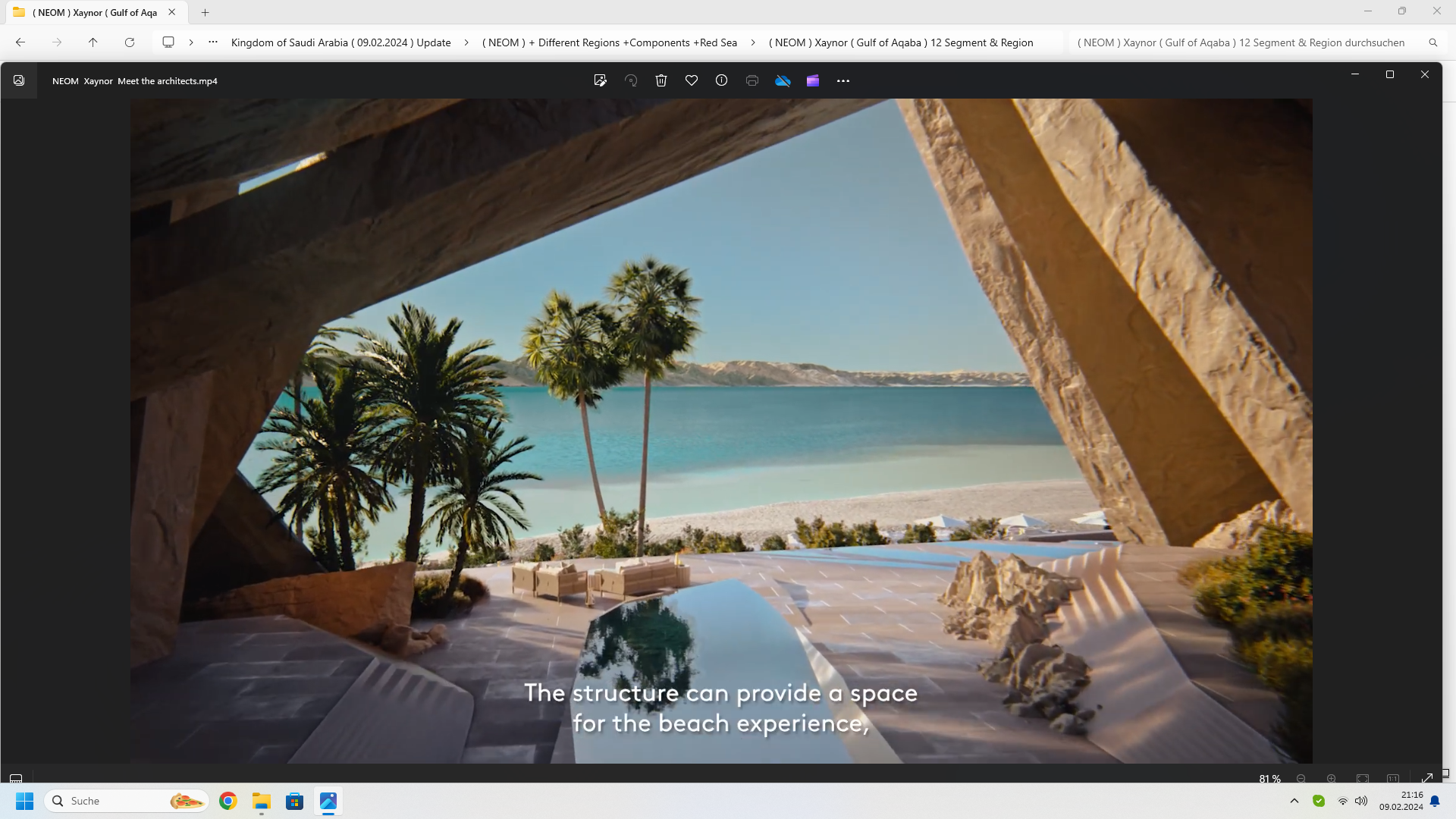Open Wi-Fi network settings in tray

[1343, 801]
